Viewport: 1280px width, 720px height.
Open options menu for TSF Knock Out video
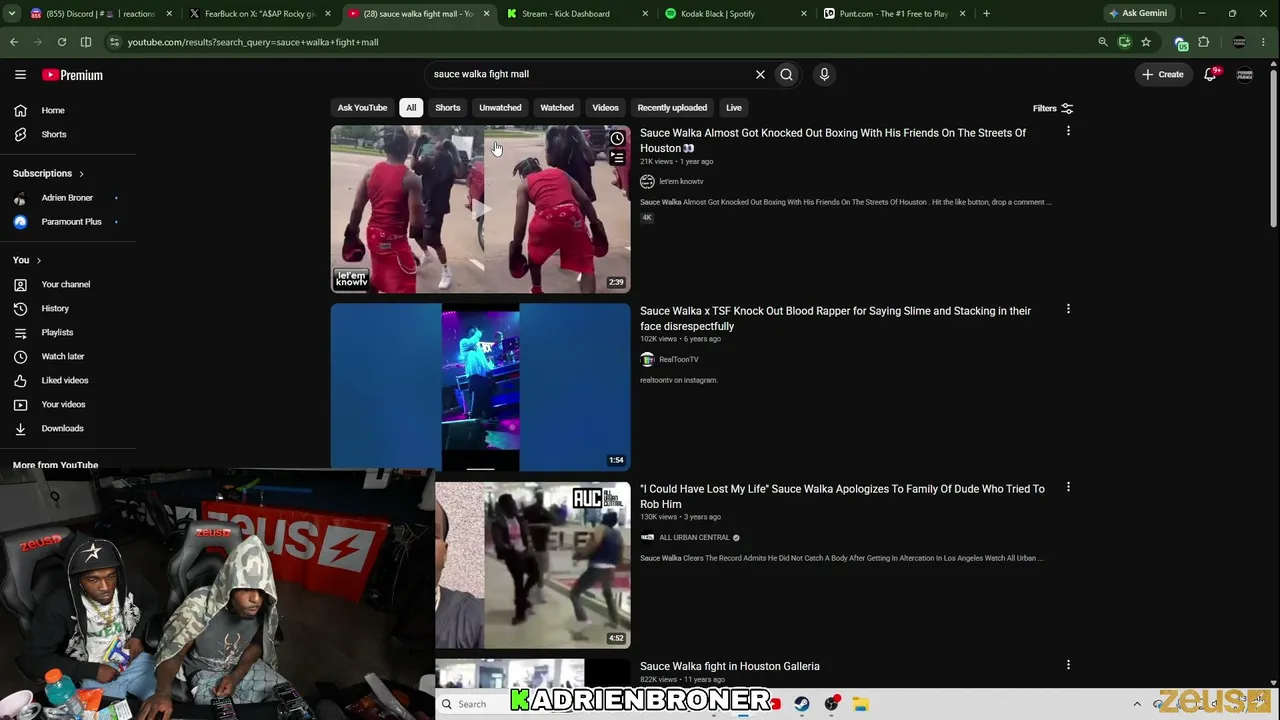coord(1068,309)
